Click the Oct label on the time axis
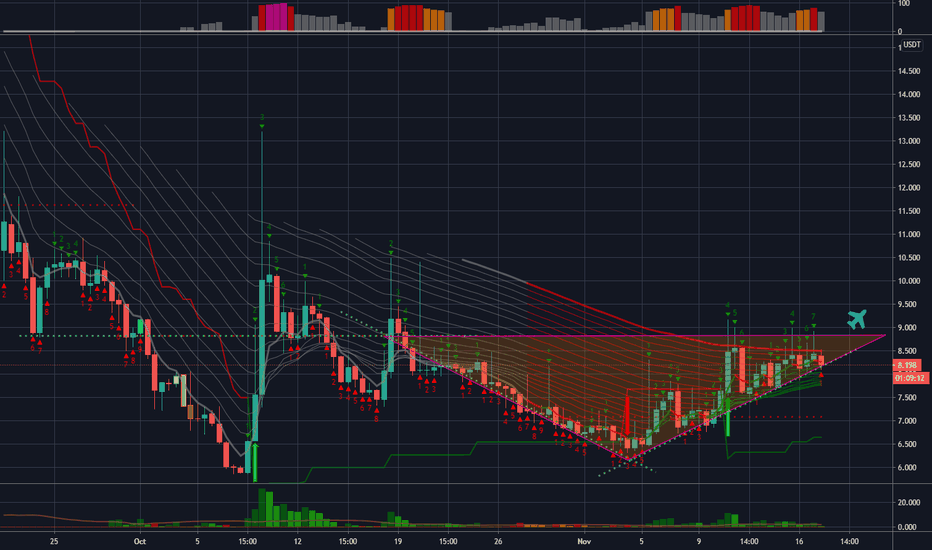This screenshot has height=550, width=932. coord(140,541)
